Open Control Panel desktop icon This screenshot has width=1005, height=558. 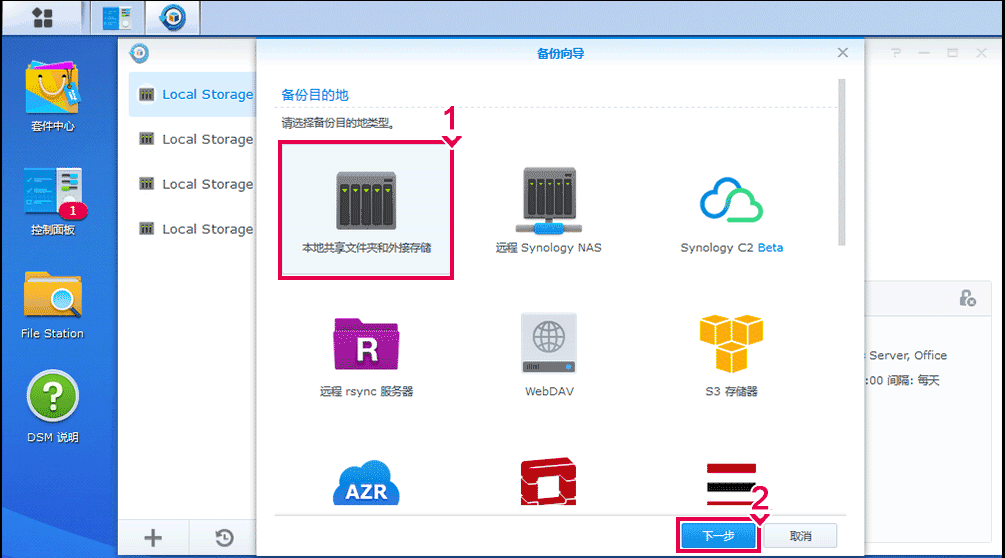pos(53,201)
